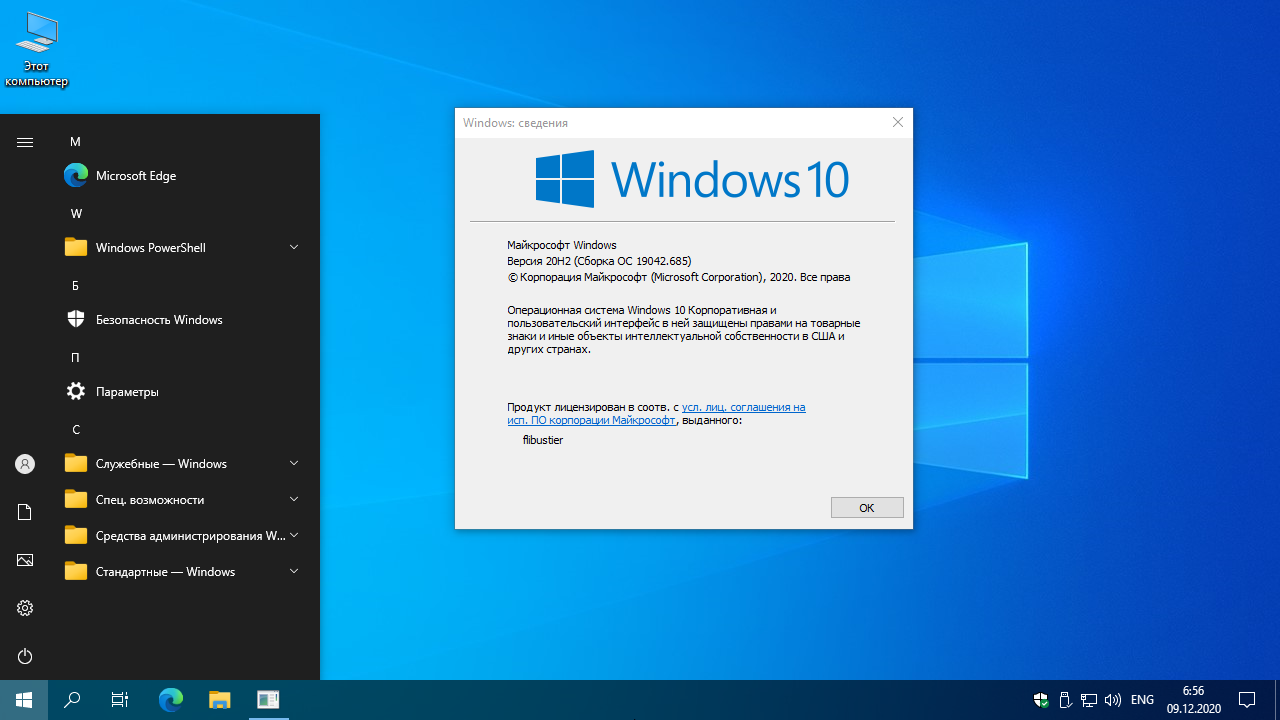The image size is (1280, 720).
Task: Switch ENG input language indicator
Action: point(1142,700)
